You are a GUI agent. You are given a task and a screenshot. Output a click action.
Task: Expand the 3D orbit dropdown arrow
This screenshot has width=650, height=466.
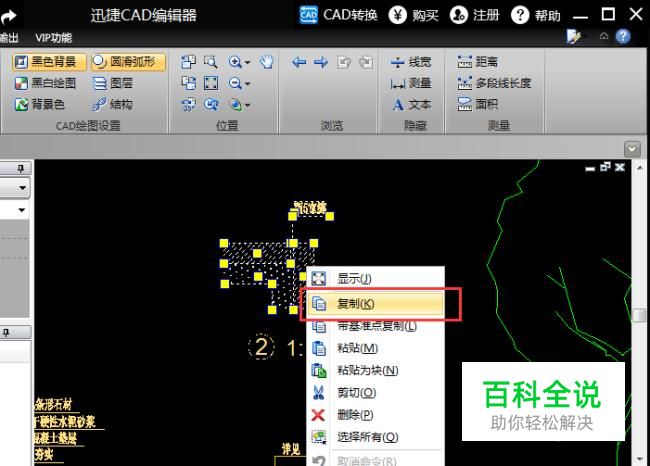[x=247, y=105]
